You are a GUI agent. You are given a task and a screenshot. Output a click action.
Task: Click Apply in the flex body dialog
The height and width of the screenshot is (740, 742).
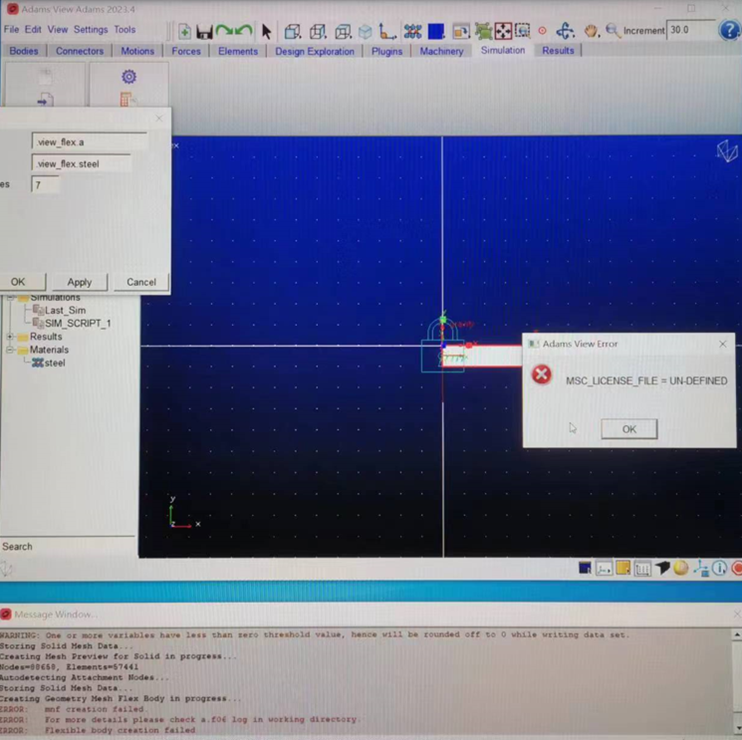[80, 282]
